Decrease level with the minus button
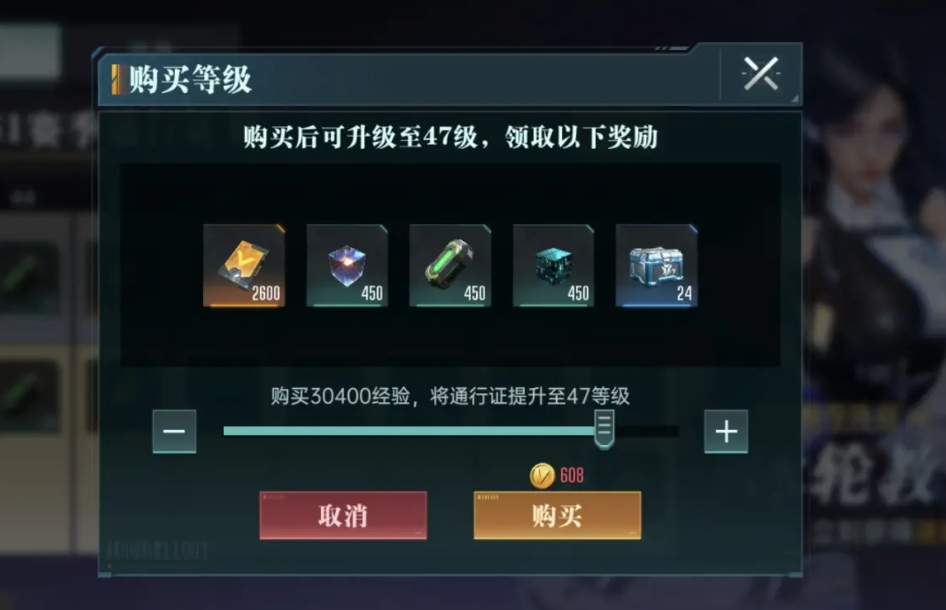946x610 pixels. [x=174, y=431]
